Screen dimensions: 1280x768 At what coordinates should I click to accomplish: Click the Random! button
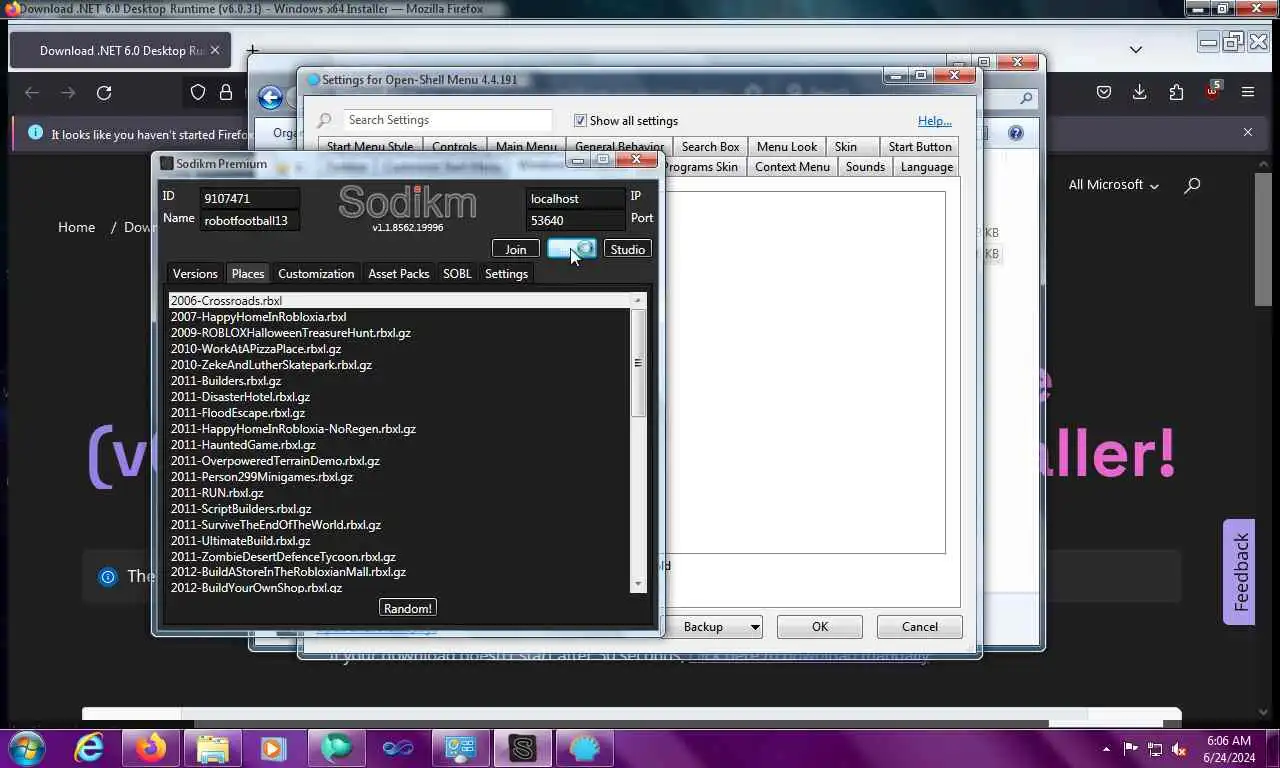coord(408,608)
